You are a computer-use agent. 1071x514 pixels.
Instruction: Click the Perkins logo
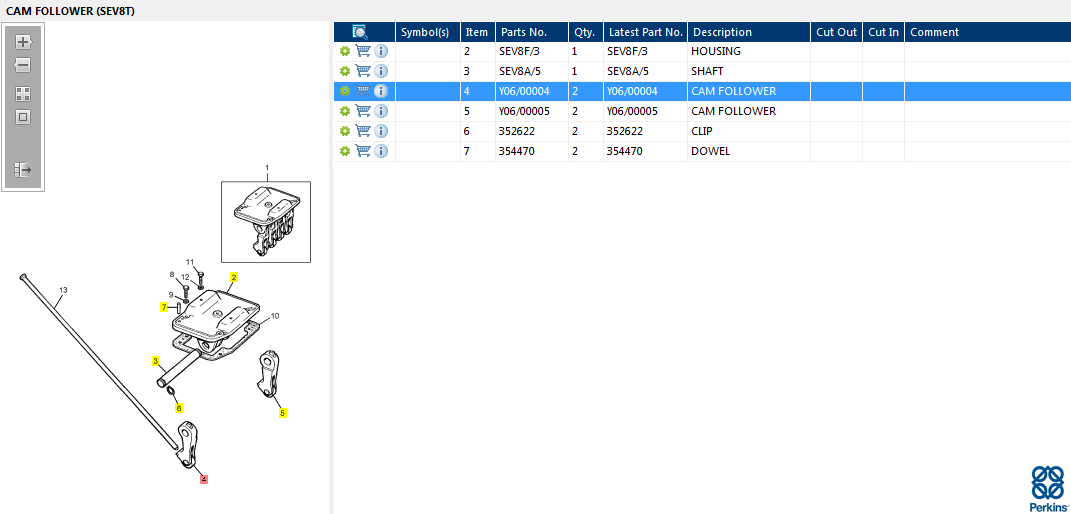[1048, 489]
